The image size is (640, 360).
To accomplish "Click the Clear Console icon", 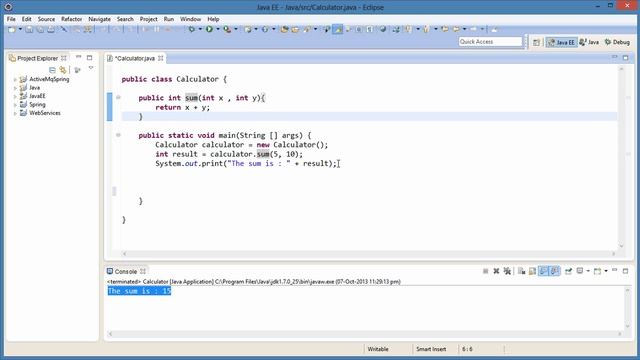I will coord(522,271).
